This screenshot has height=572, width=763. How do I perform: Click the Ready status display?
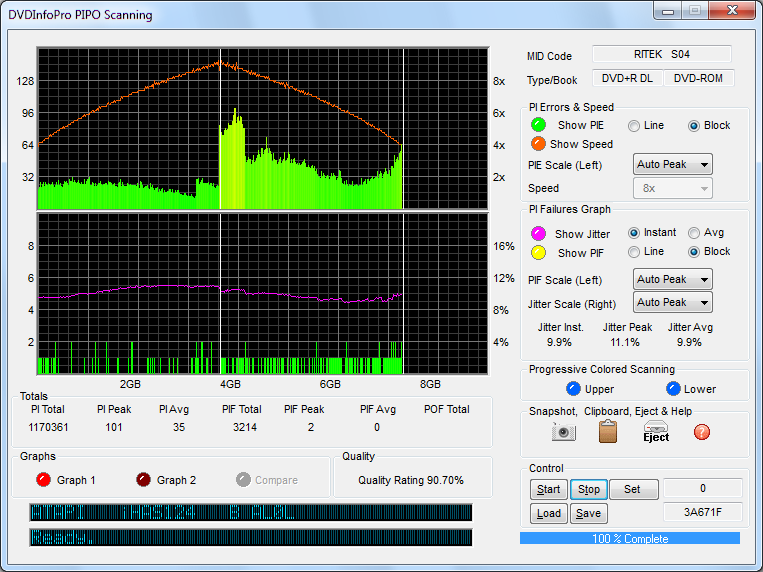[251, 537]
